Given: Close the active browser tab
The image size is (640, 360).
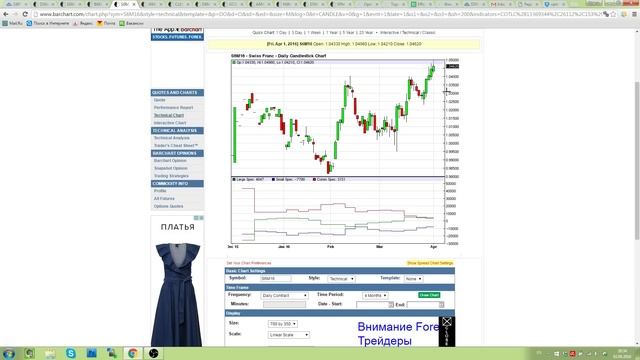Looking at the screenshot, I should pos(134,4).
